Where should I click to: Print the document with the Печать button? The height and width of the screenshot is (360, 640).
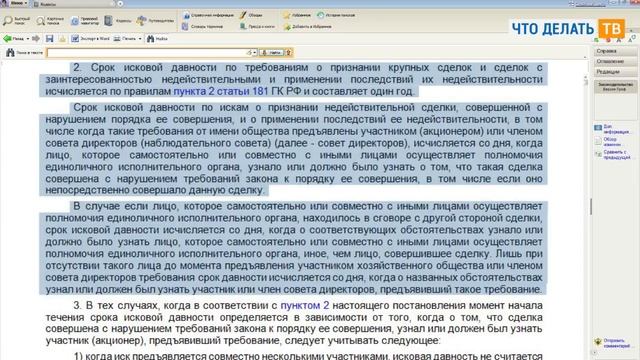pos(124,38)
